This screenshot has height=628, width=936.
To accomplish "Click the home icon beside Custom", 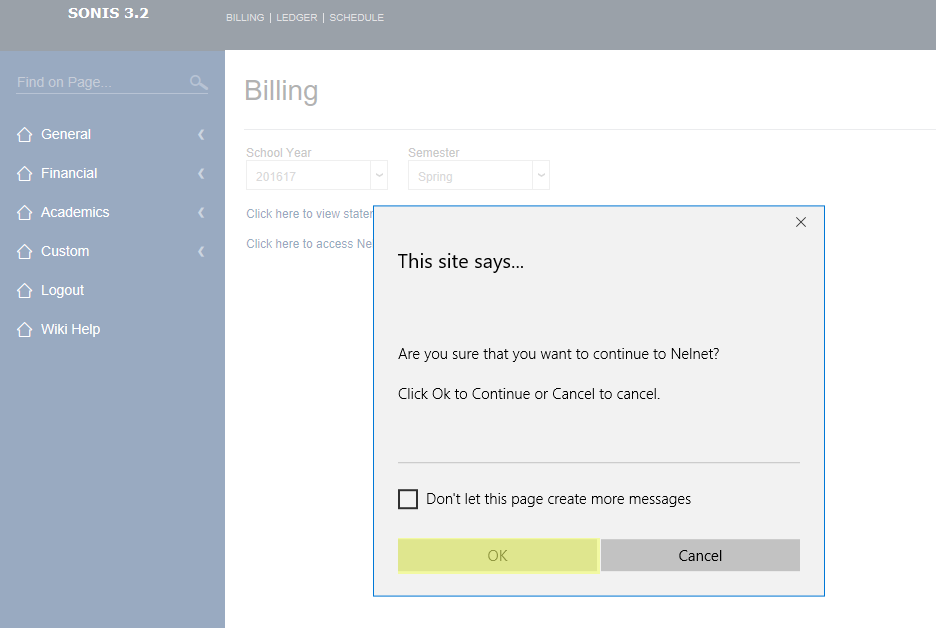I will 25,252.
